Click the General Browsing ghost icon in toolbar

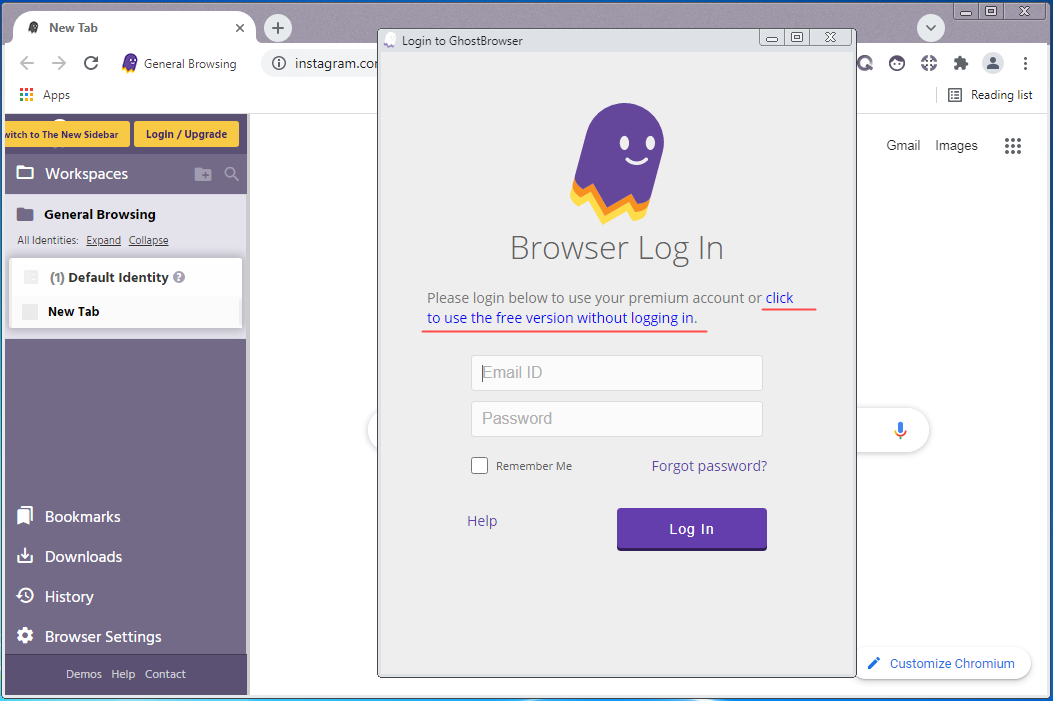click(130, 63)
